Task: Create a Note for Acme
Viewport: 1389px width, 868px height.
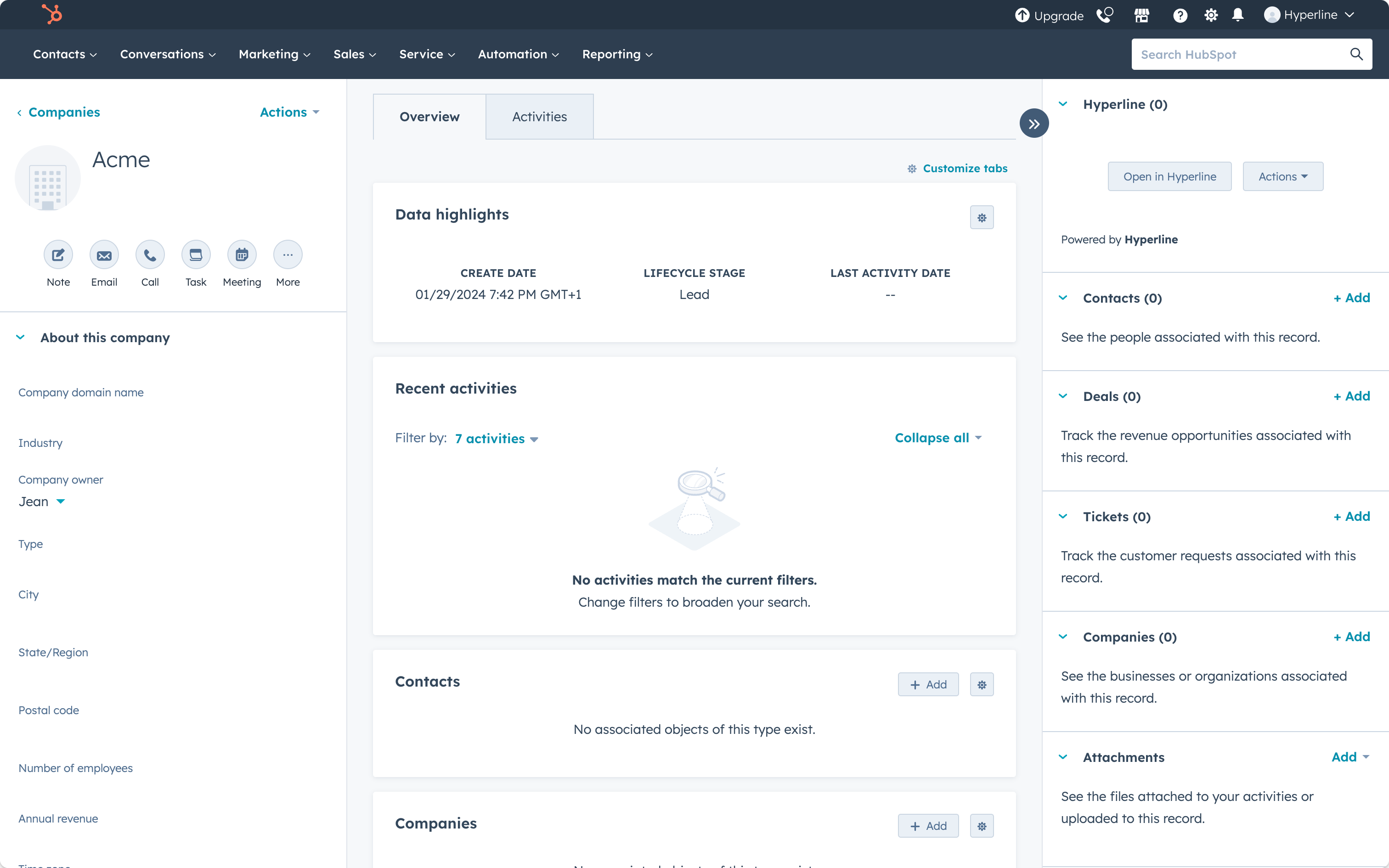Action: (x=58, y=255)
